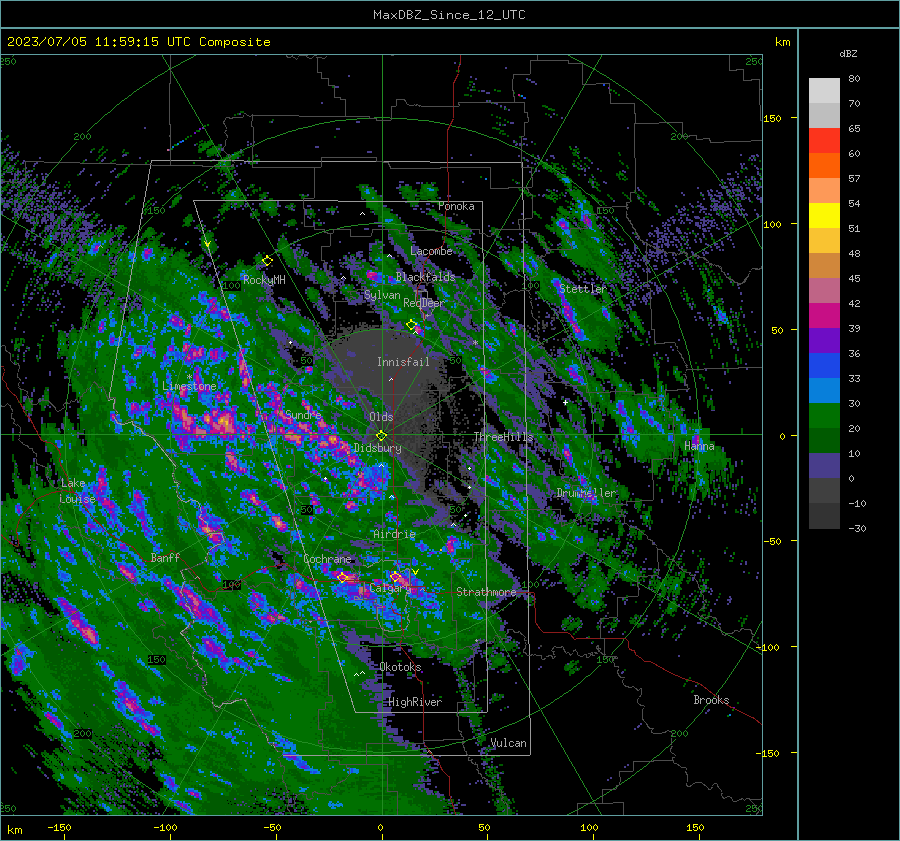Select the RedDeer map label
The image size is (900, 841).
424,303
